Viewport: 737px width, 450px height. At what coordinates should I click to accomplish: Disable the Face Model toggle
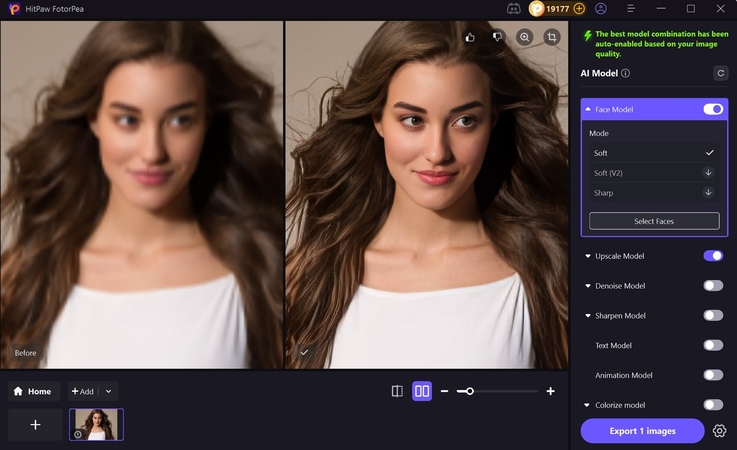pos(713,109)
